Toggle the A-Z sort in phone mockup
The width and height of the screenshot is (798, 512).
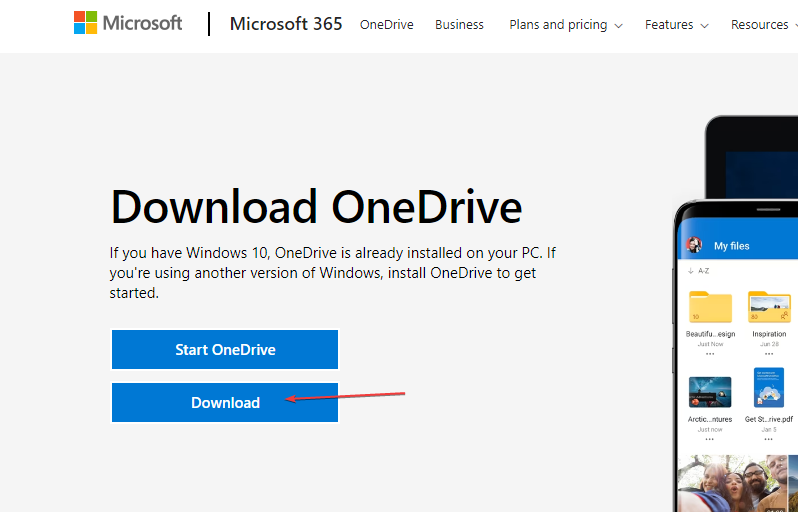tap(699, 271)
